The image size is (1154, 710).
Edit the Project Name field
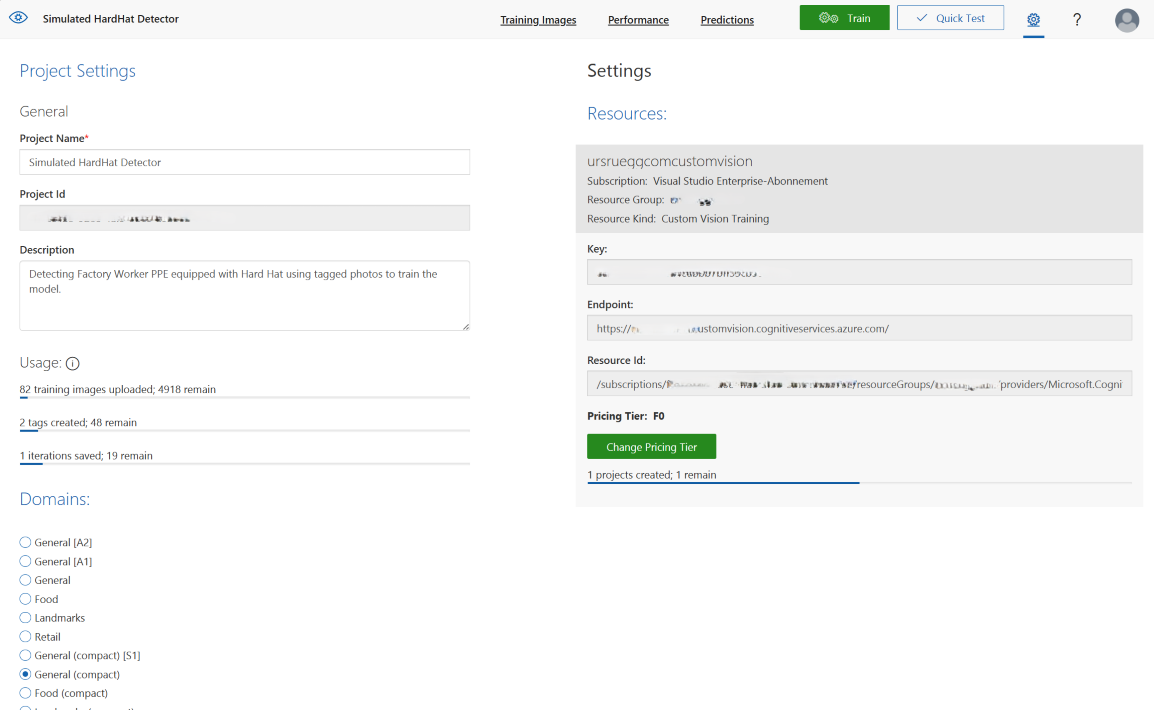(x=244, y=162)
